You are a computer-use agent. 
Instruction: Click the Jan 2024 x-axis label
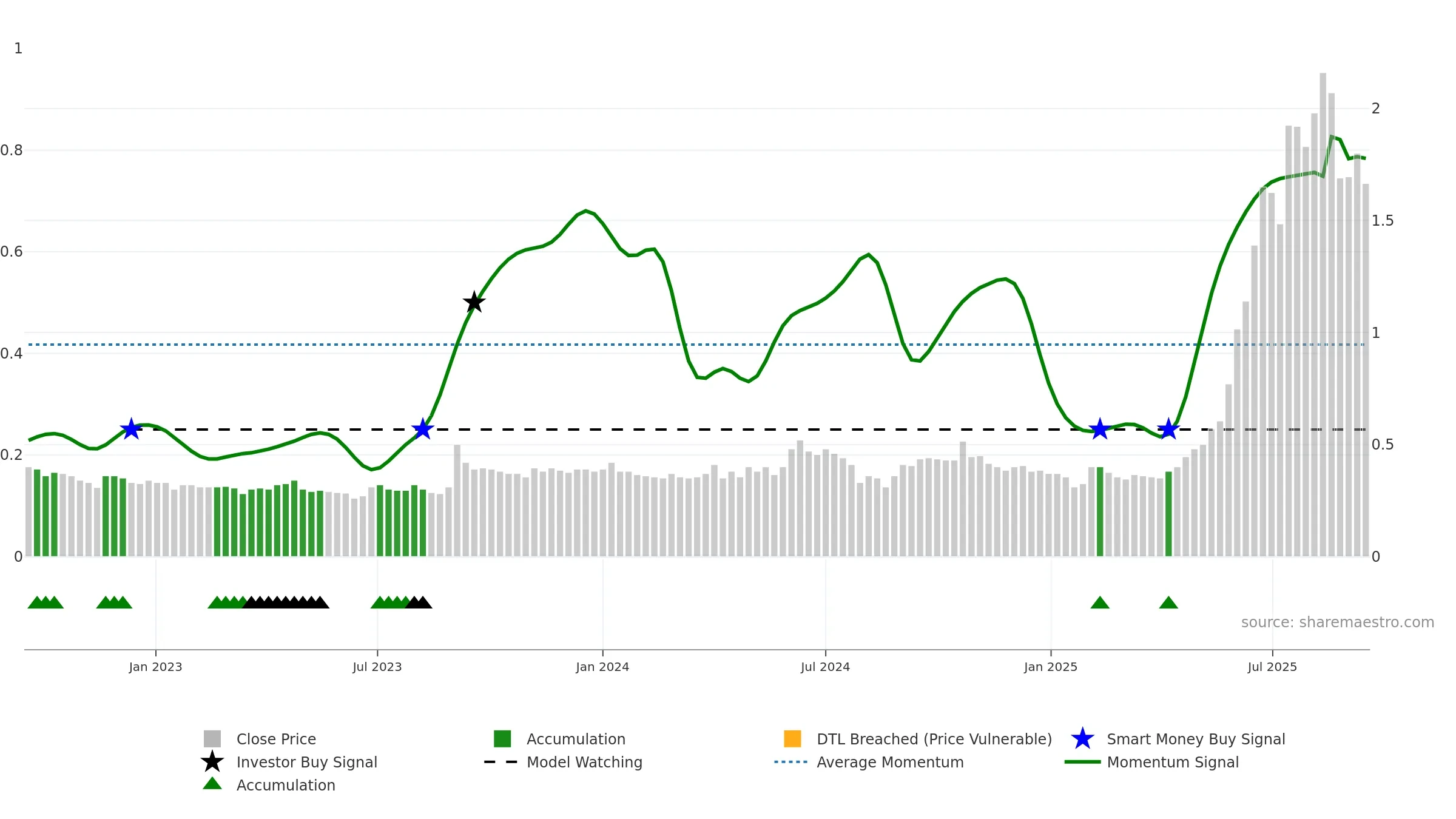(x=602, y=667)
